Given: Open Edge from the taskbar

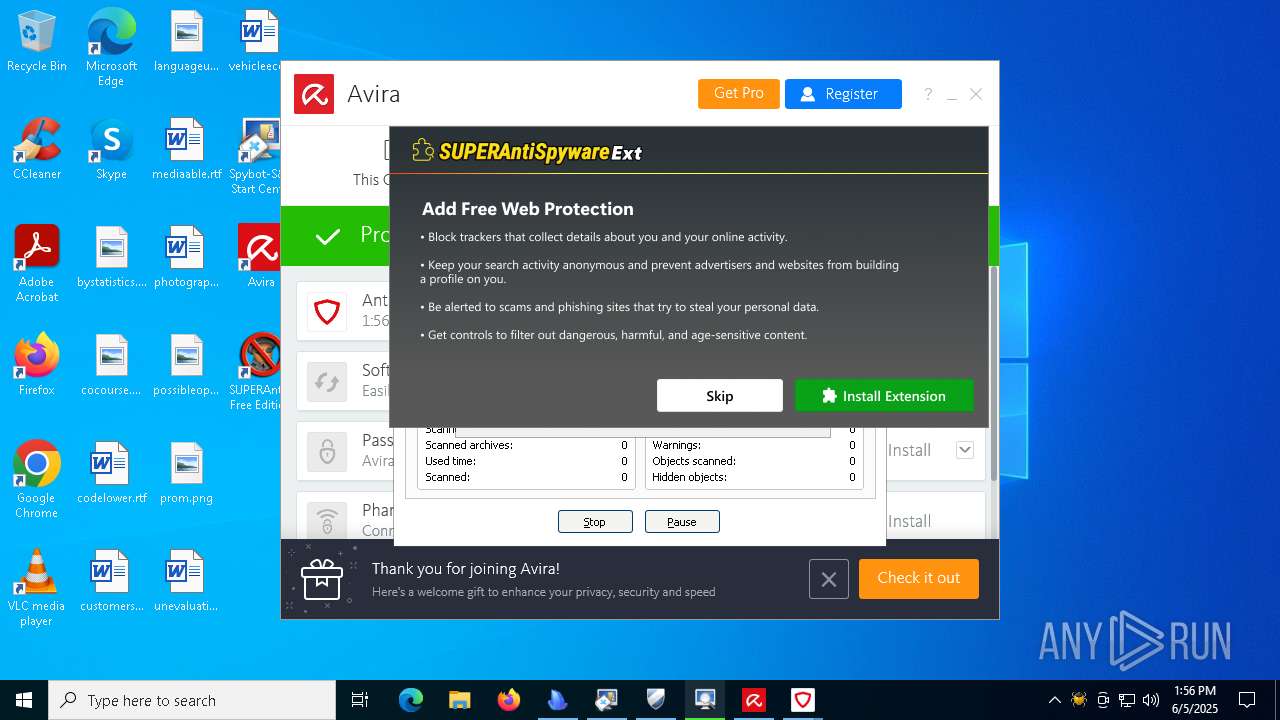Looking at the screenshot, I should tap(411, 700).
